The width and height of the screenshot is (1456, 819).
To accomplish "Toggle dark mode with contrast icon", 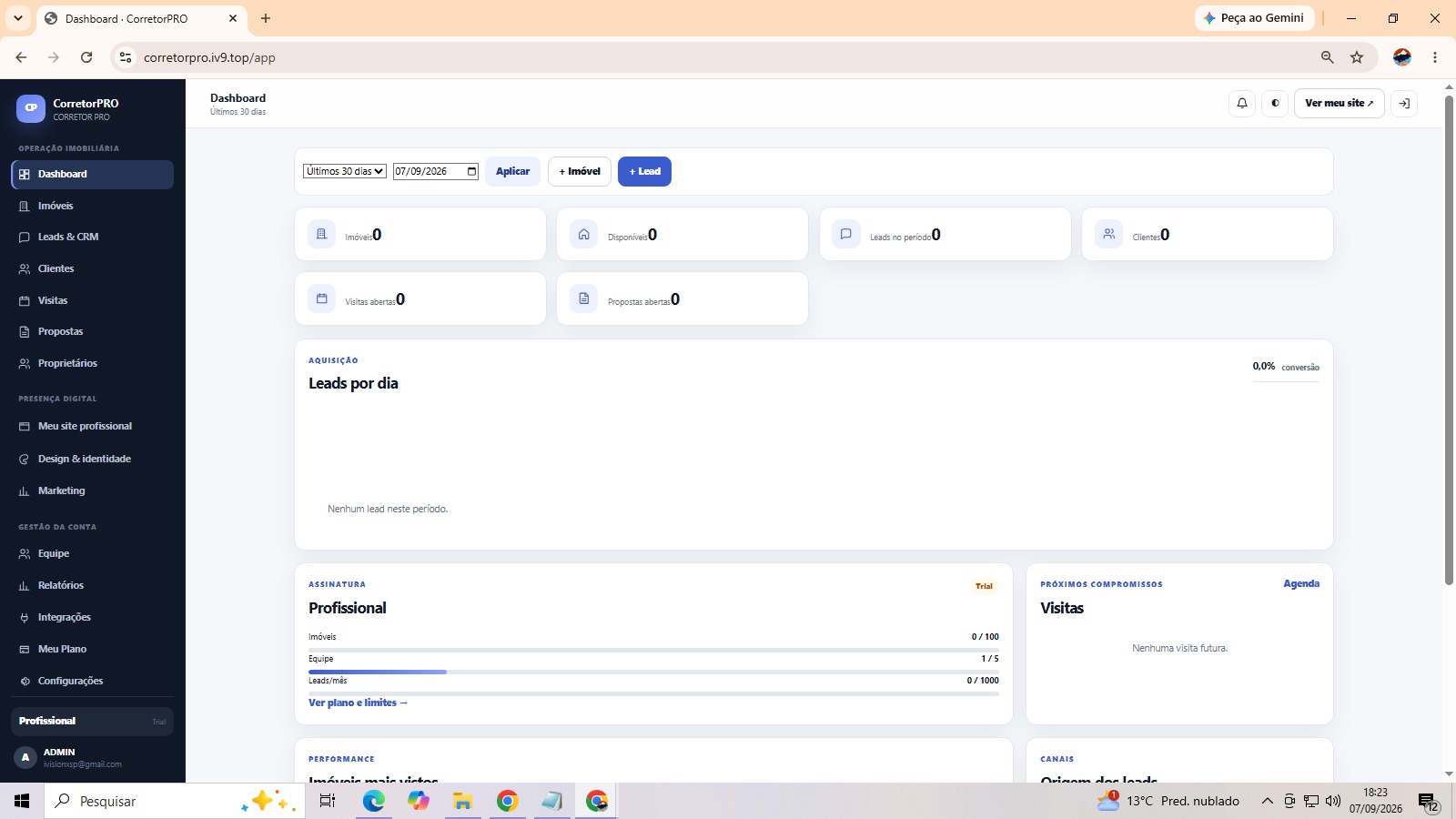I will tap(1275, 103).
